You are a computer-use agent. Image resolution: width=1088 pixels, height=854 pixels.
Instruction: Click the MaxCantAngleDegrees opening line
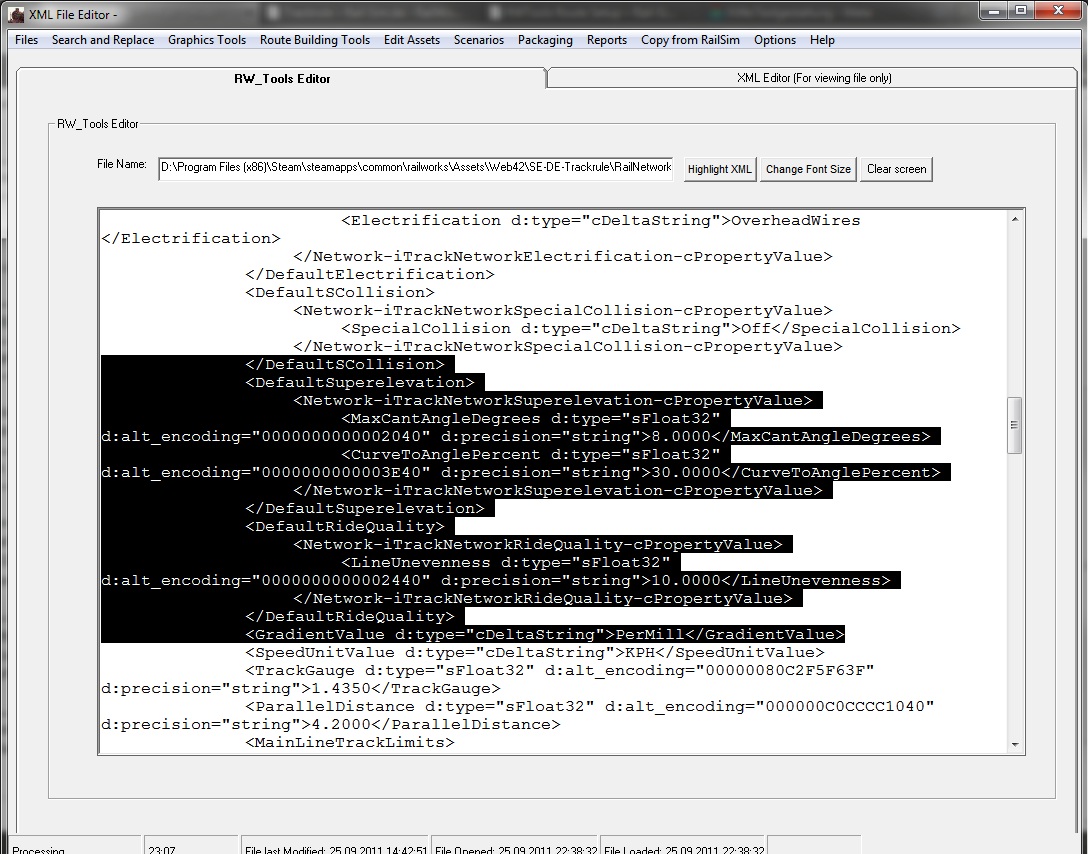[x=531, y=418]
